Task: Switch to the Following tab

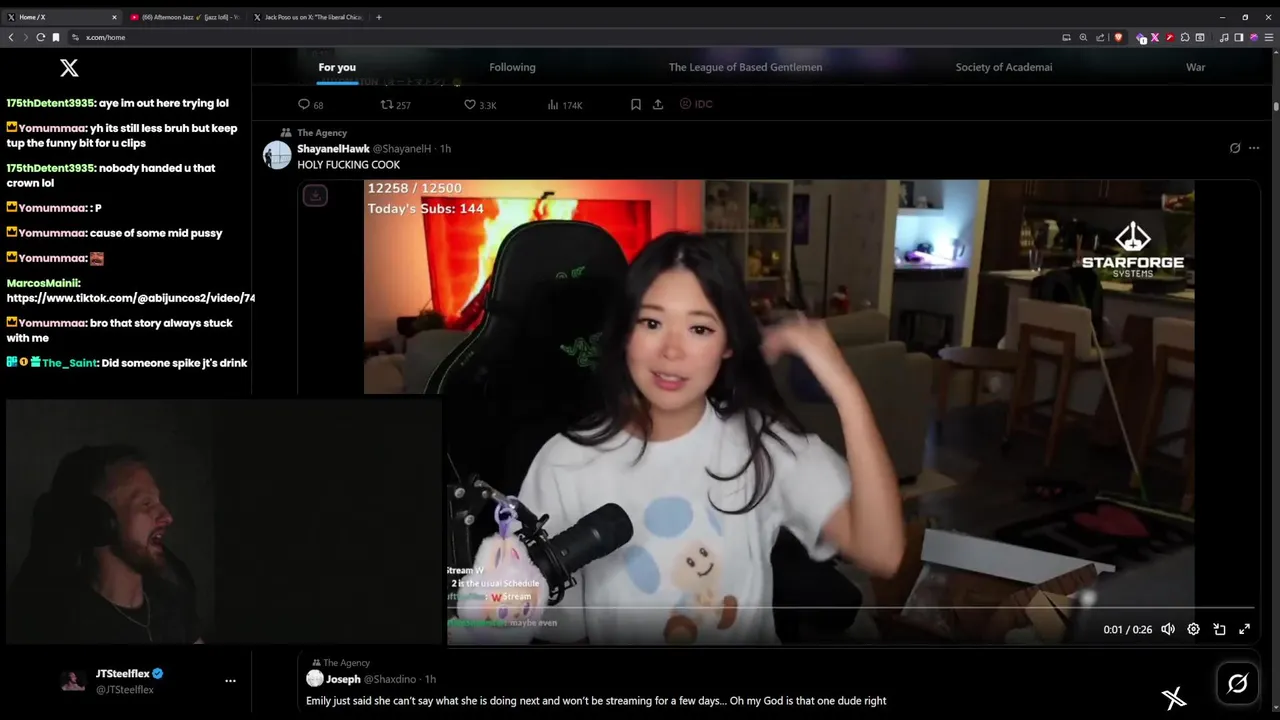Action: [512, 67]
